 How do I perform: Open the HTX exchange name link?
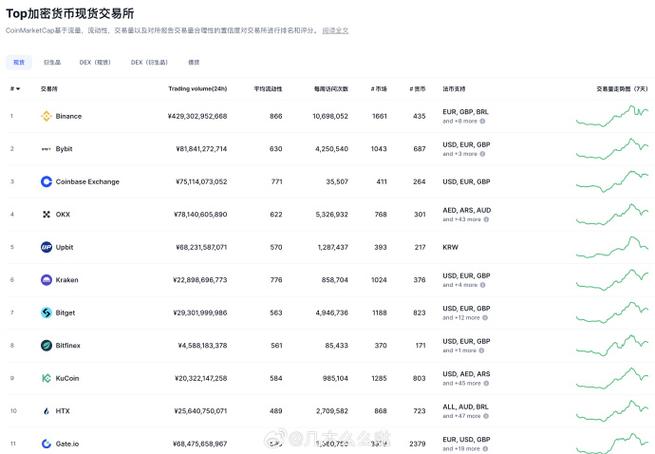(x=63, y=411)
